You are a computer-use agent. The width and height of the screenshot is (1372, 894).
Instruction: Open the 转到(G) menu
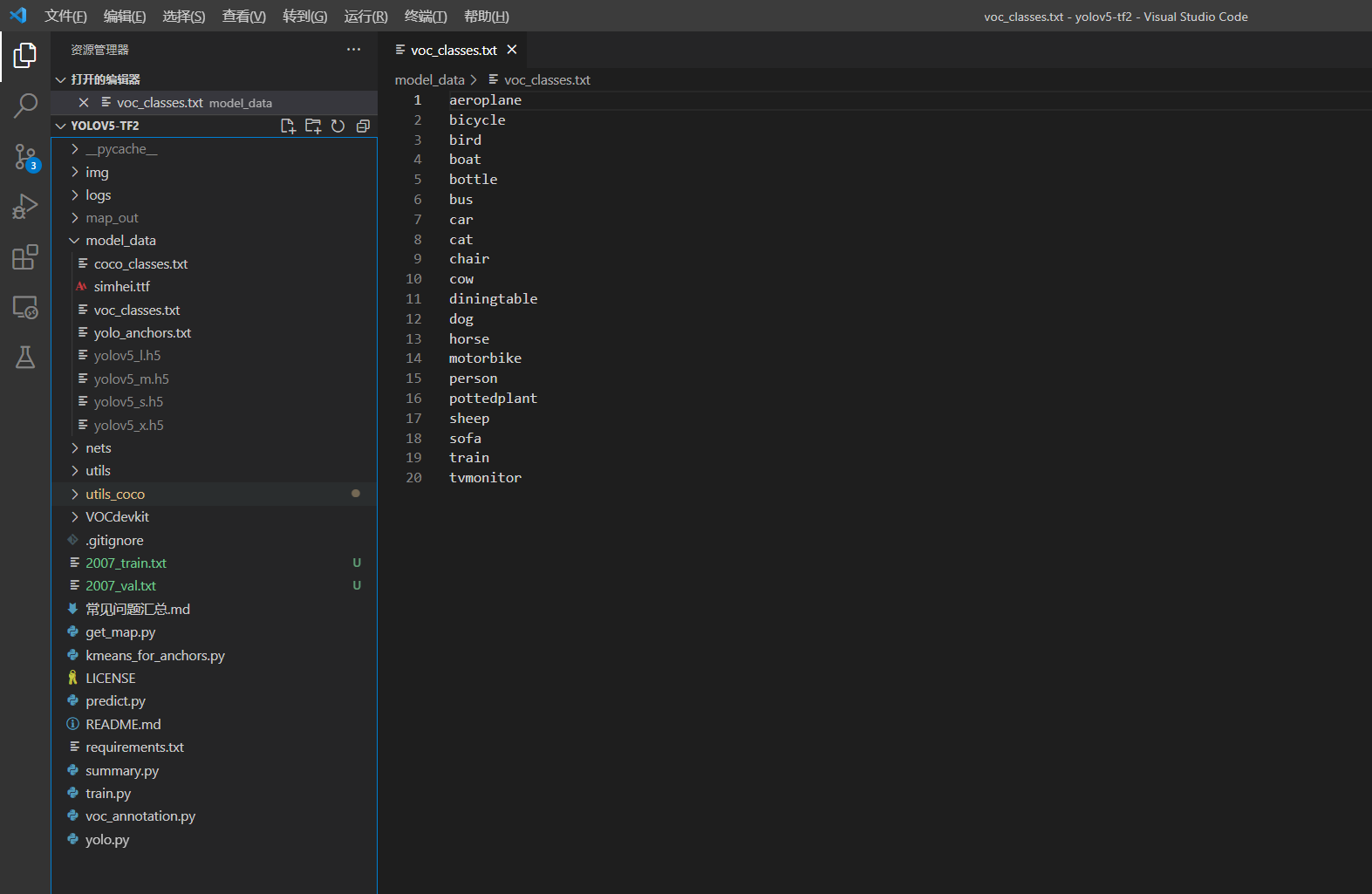[305, 16]
